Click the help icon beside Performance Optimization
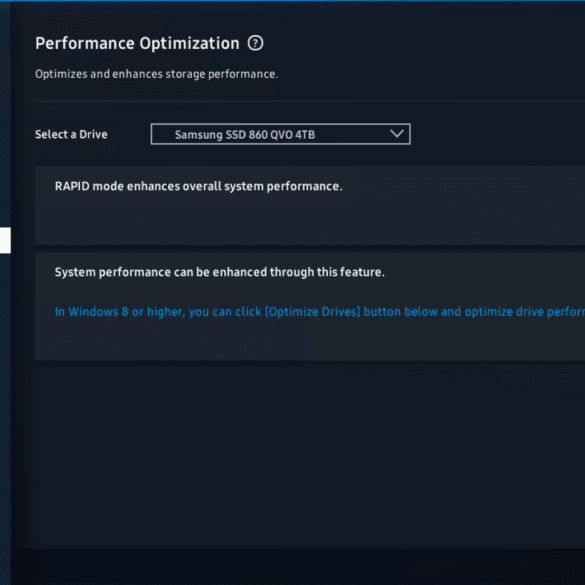 click(255, 43)
